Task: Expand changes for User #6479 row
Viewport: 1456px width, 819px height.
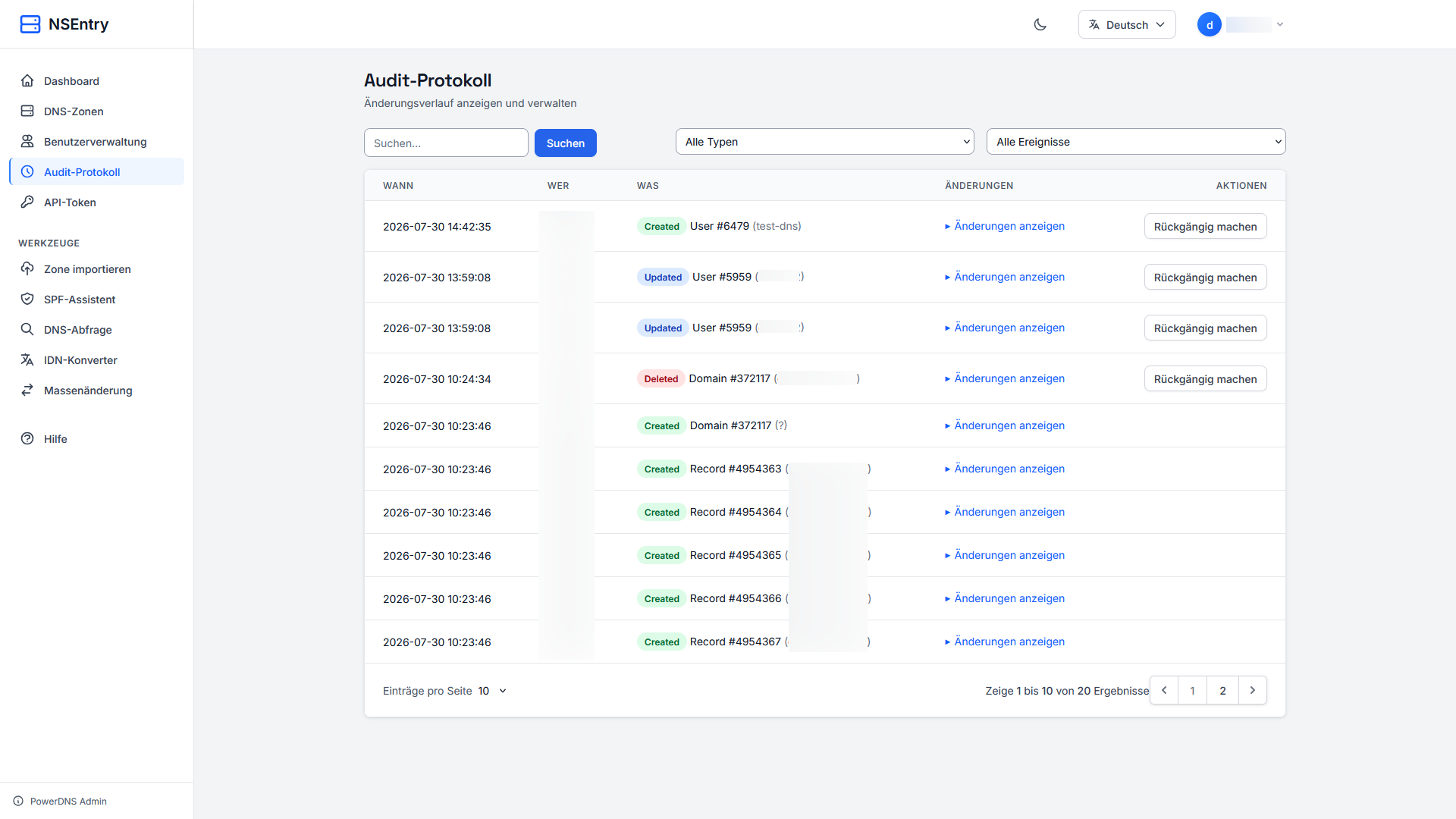Action: pyautogui.click(x=1005, y=226)
